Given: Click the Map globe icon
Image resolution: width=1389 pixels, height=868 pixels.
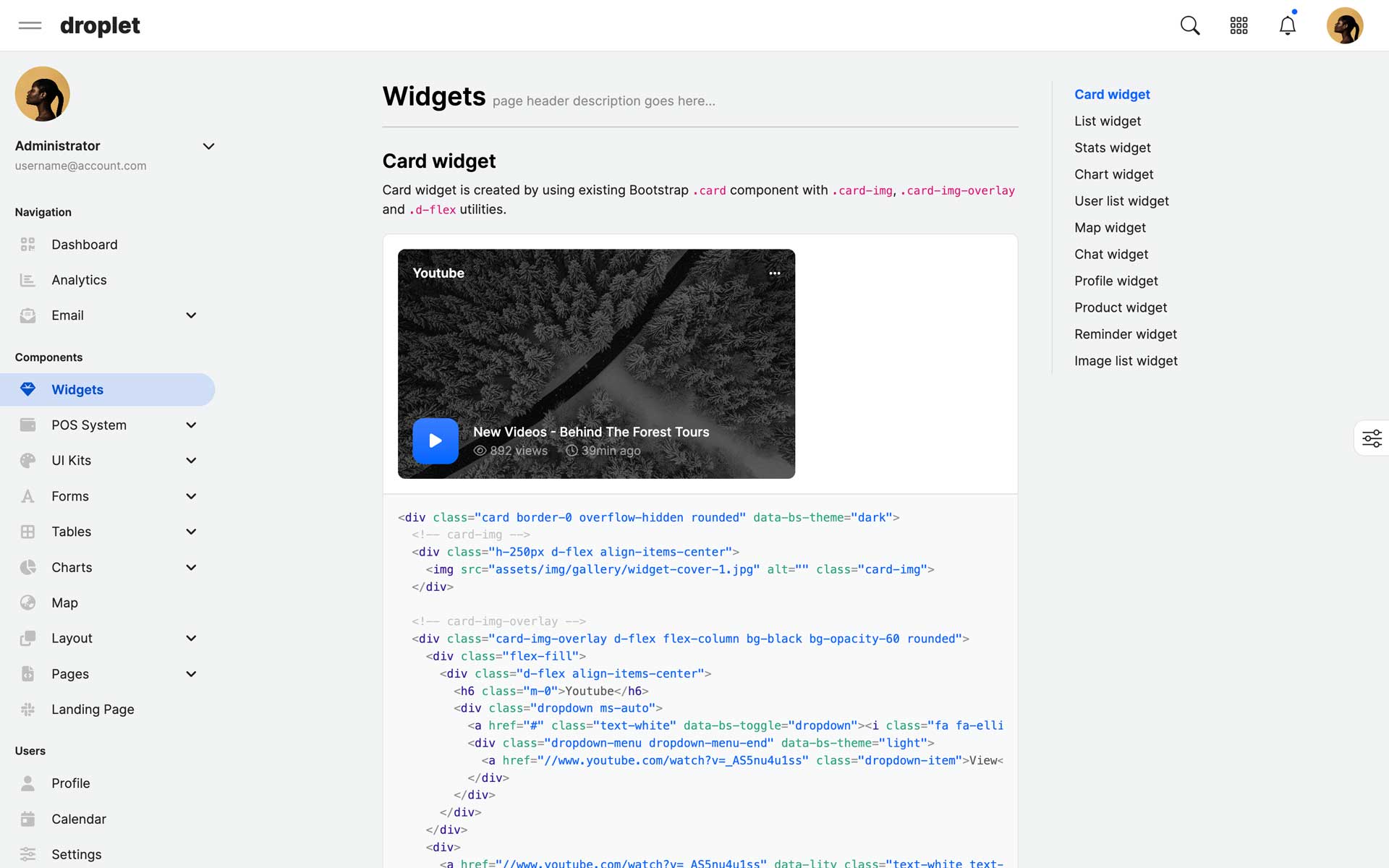Looking at the screenshot, I should tap(27, 603).
